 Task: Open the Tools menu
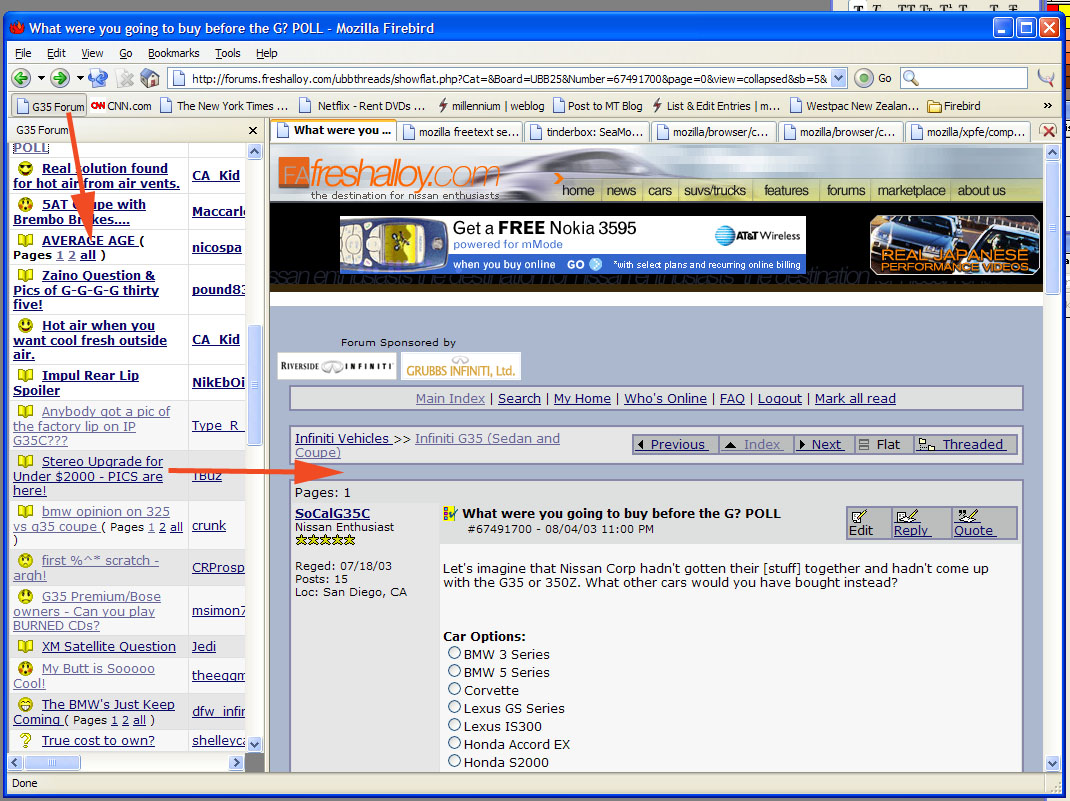(x=227, y=53)
